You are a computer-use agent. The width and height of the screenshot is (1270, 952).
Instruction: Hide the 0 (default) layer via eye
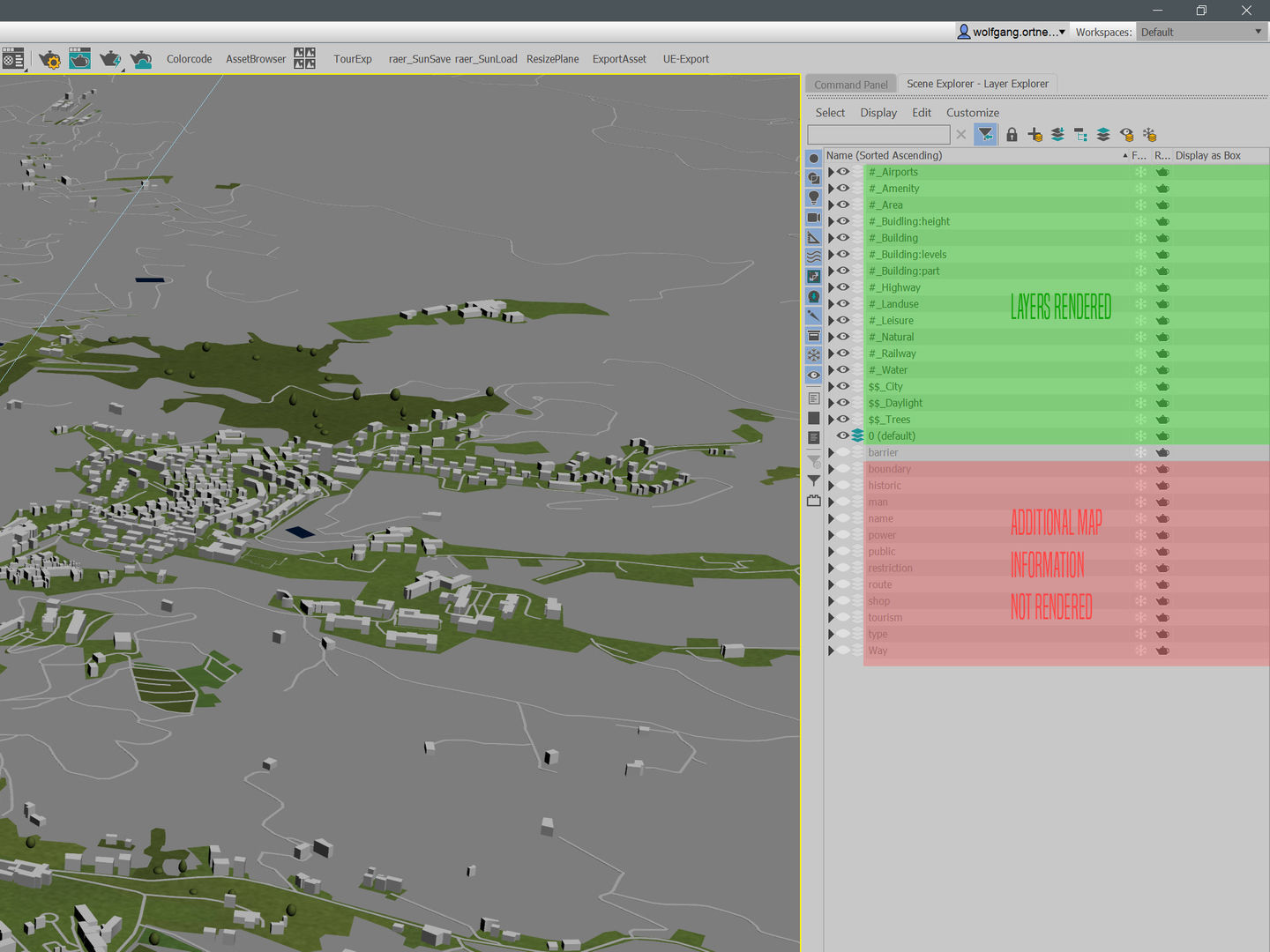click(x=843, y=435)
